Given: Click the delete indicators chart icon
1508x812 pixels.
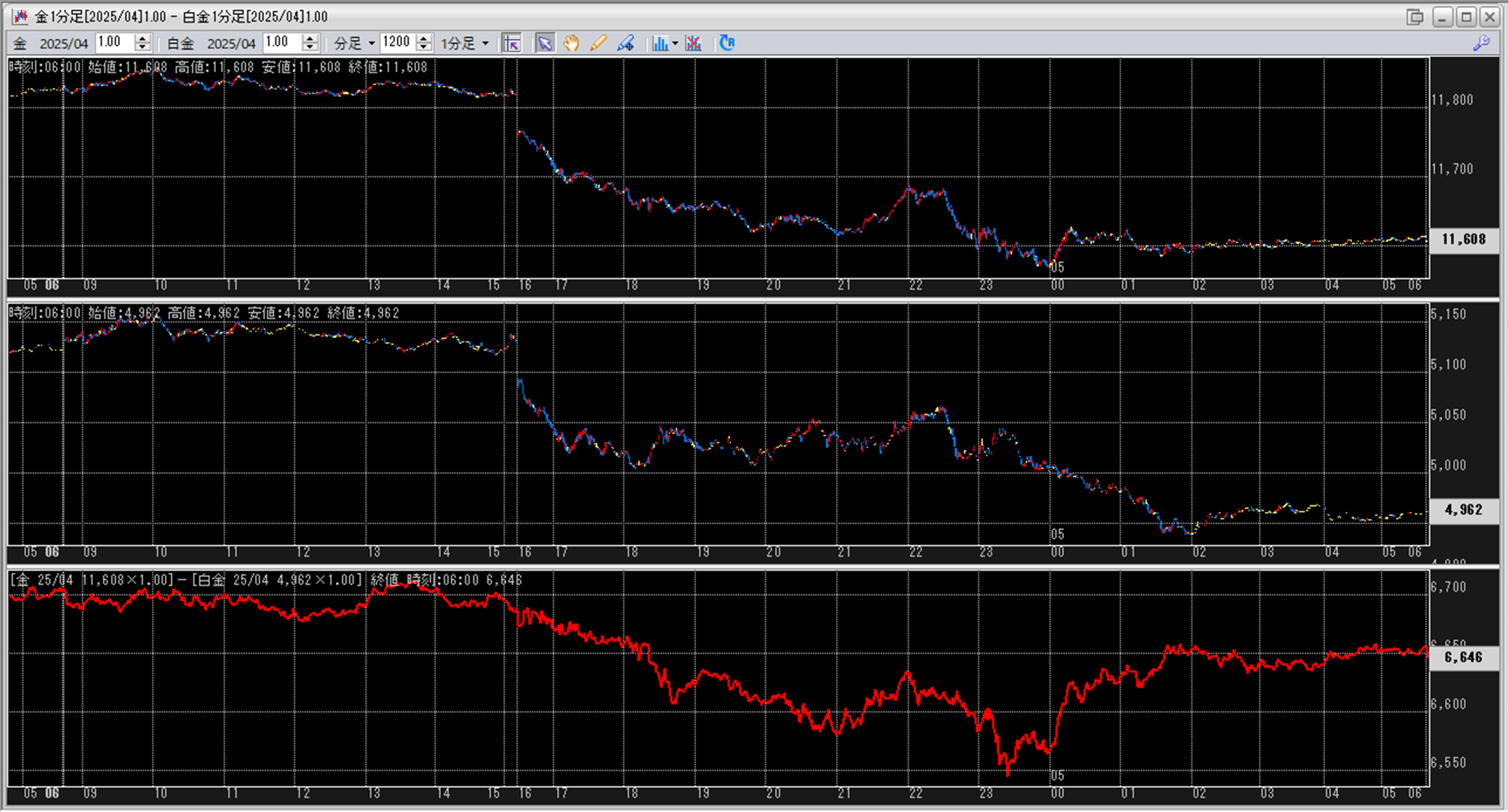Looking at the screenshot, I should [694, 43].
